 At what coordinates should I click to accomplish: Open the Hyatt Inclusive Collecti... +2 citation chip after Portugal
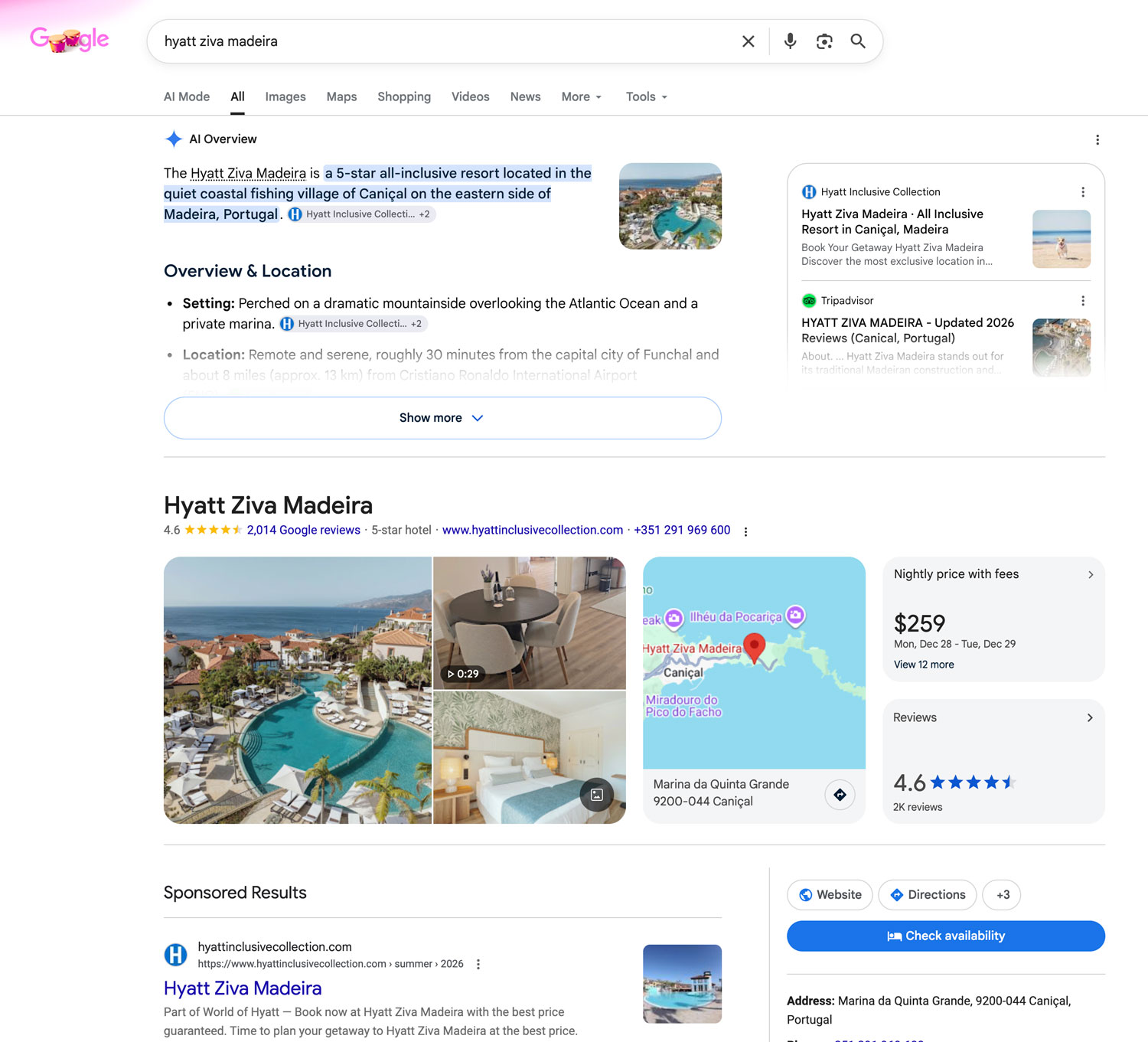361,214
